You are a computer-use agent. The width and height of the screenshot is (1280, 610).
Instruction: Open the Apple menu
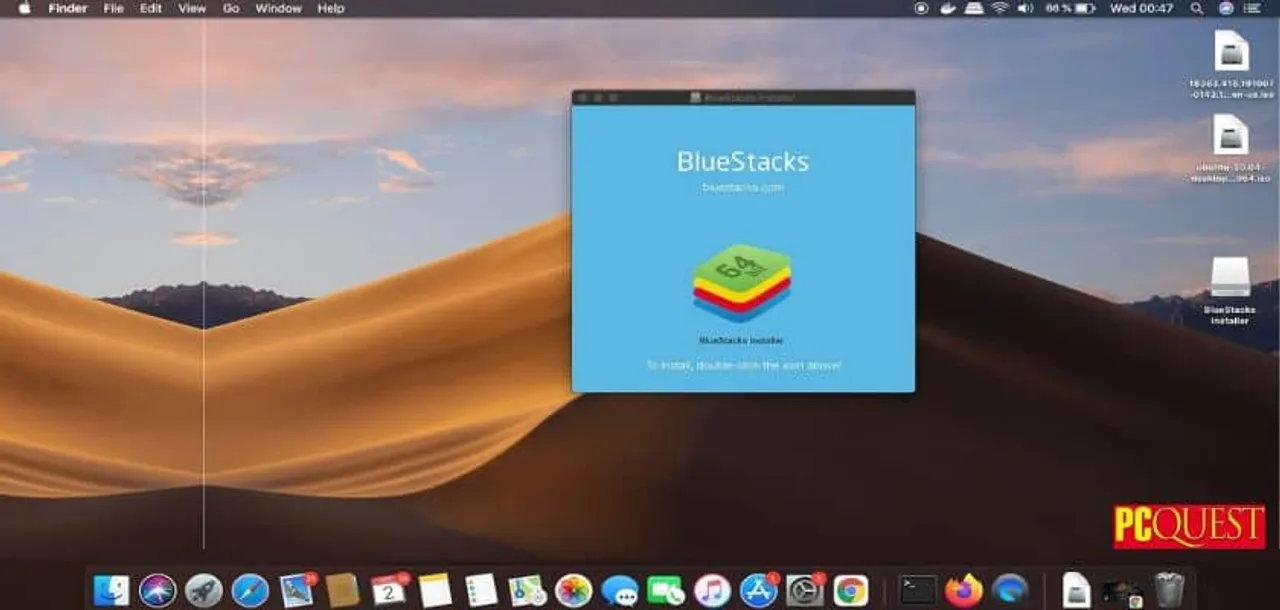(24, 8)
